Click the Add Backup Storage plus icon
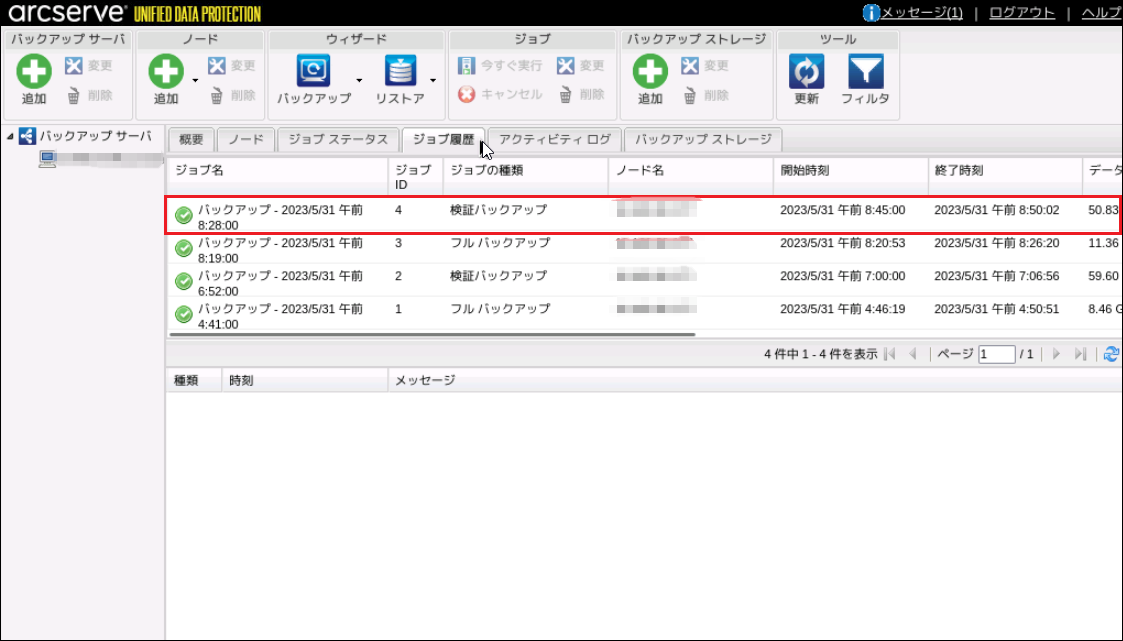 point(650,72)
